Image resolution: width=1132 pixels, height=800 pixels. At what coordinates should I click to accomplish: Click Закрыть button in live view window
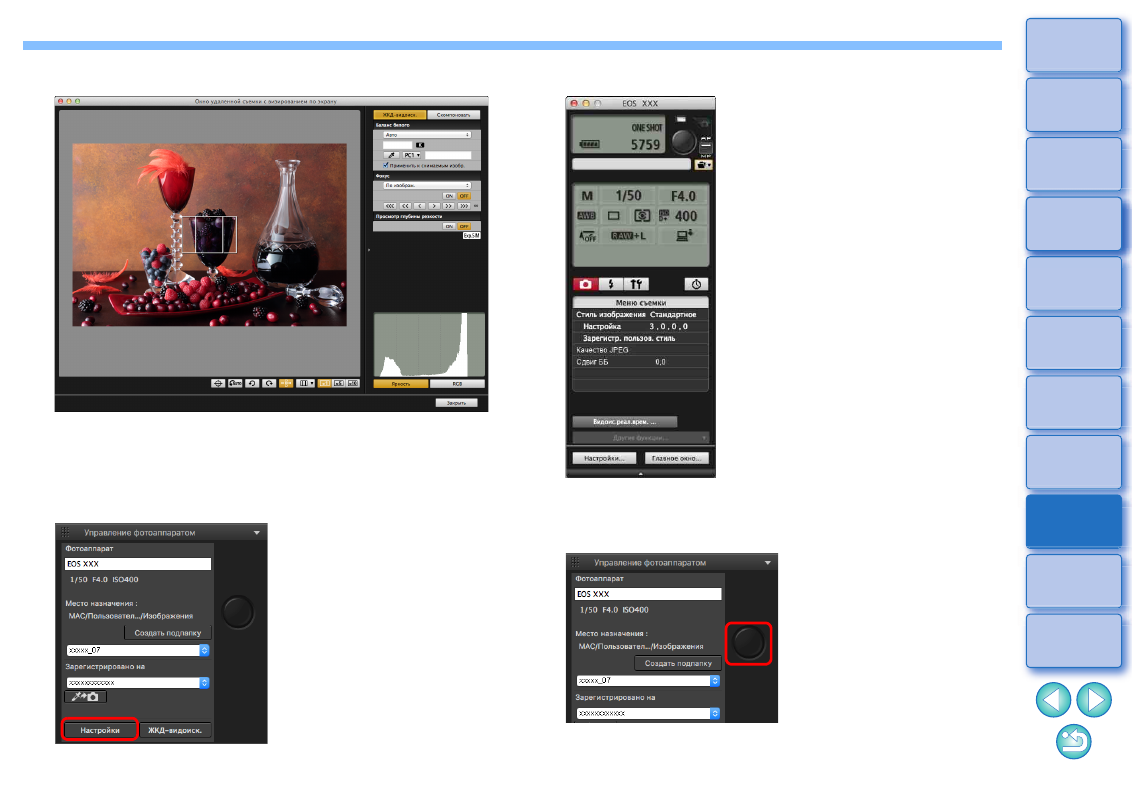456,403
